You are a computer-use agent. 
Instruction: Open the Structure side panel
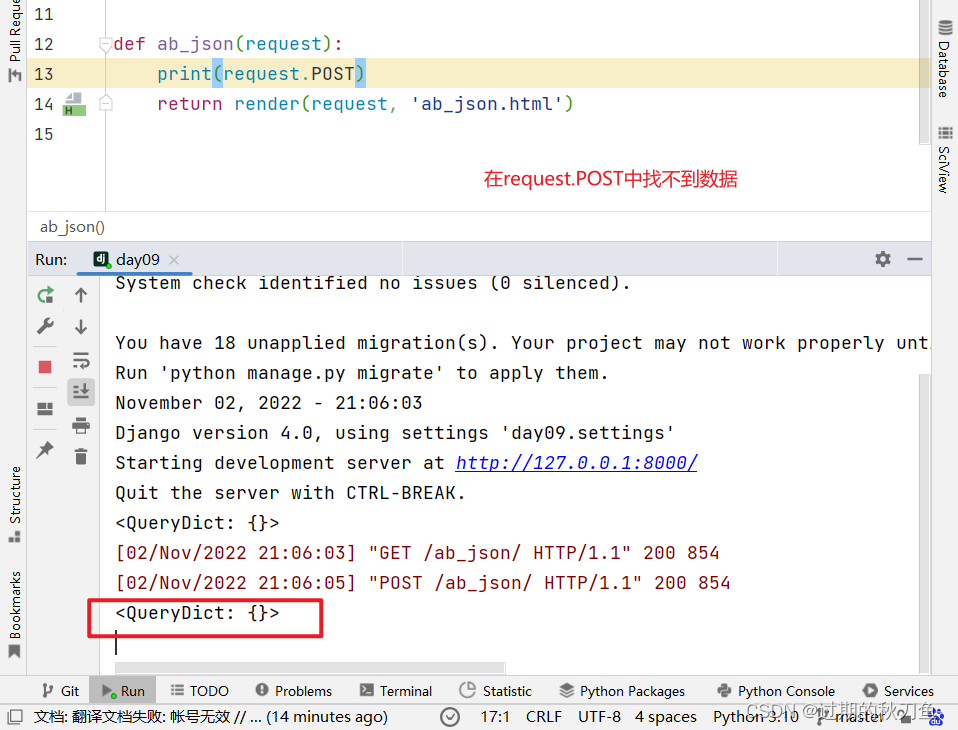[15, 505]
